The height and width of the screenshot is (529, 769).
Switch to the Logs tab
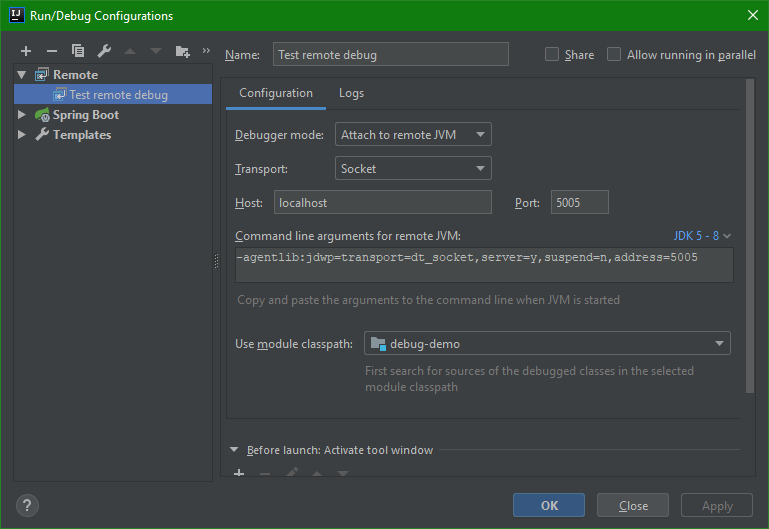coord(351,93)
